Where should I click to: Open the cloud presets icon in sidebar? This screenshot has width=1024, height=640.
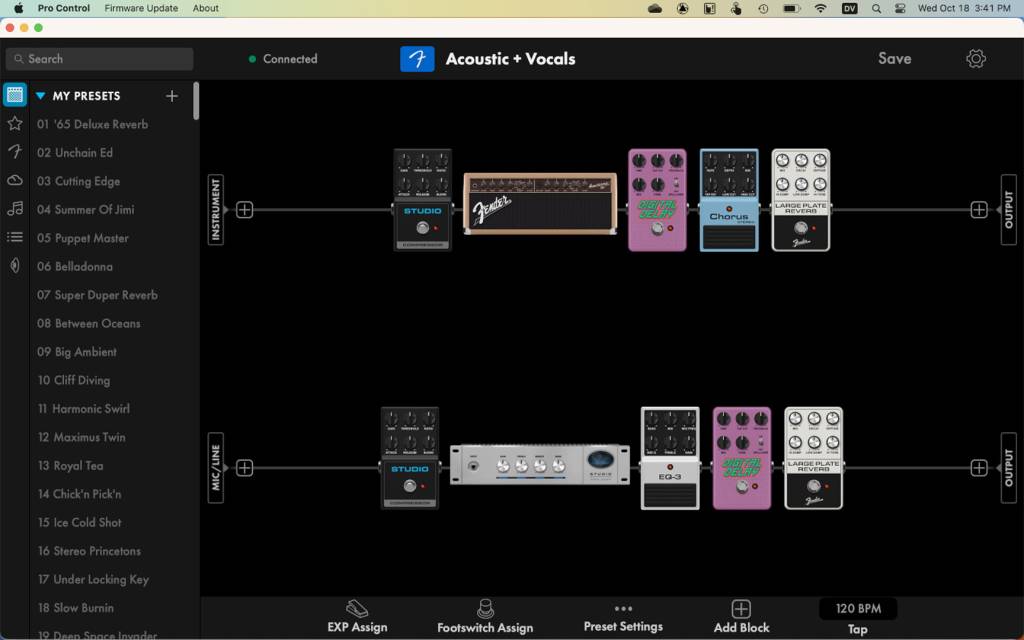pos(15,180)
